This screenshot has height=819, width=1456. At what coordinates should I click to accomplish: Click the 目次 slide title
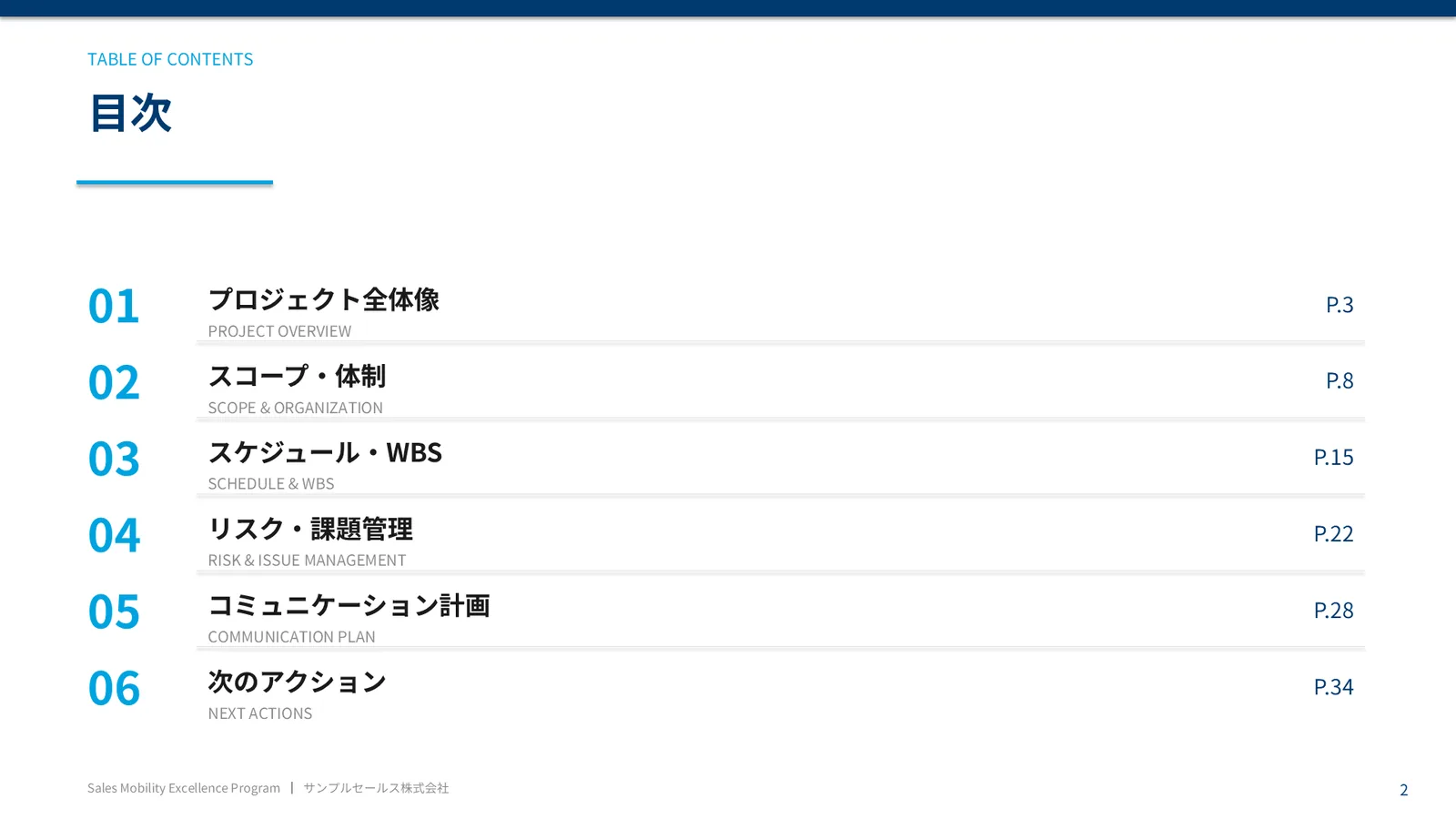130,114
